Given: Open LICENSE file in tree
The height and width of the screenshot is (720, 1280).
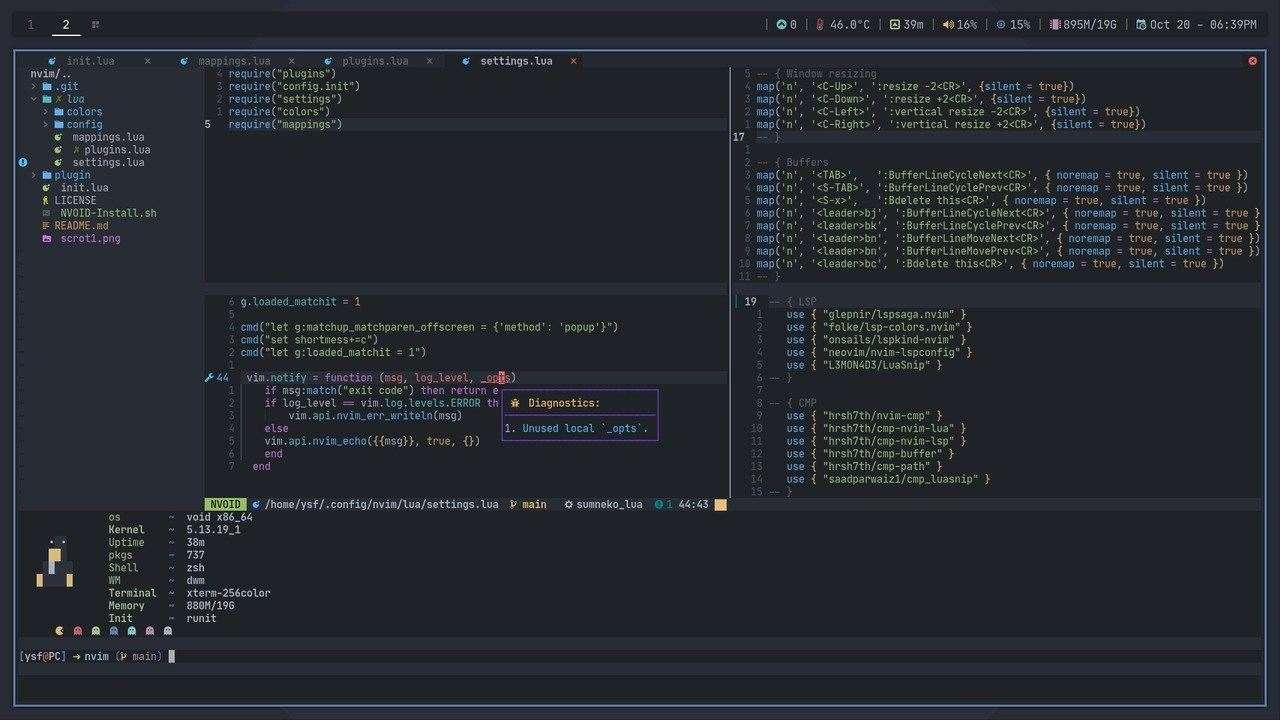Looking at the screenshot, I should point(75,200).
